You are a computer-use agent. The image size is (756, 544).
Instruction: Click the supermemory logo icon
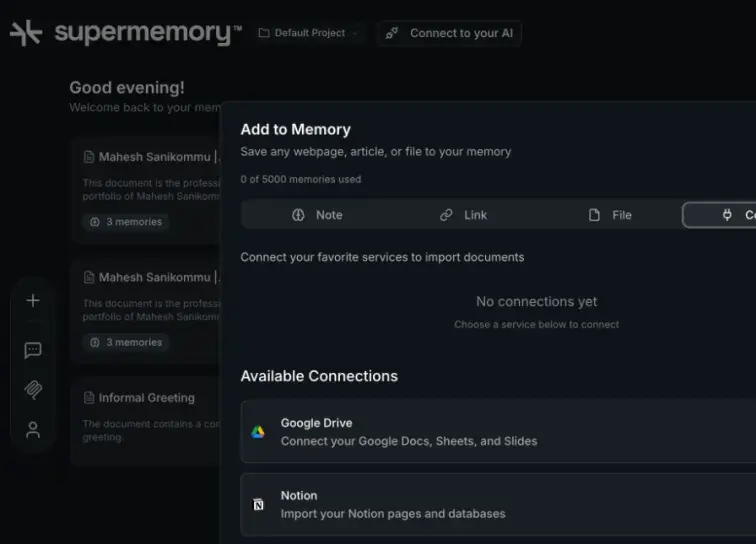pyautogui.click(x=26, y=33)
